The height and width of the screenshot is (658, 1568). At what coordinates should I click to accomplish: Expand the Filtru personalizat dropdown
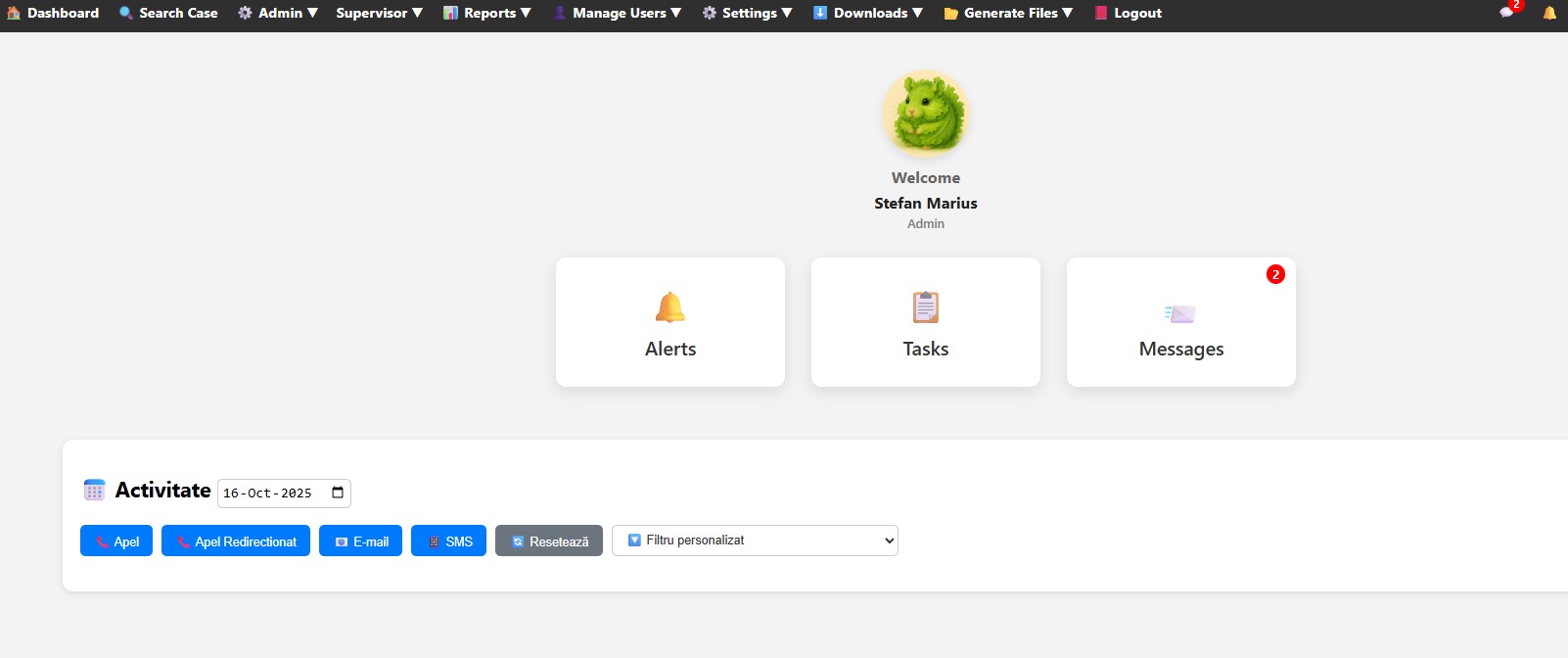pyautogui.click(x=755, y=540)
